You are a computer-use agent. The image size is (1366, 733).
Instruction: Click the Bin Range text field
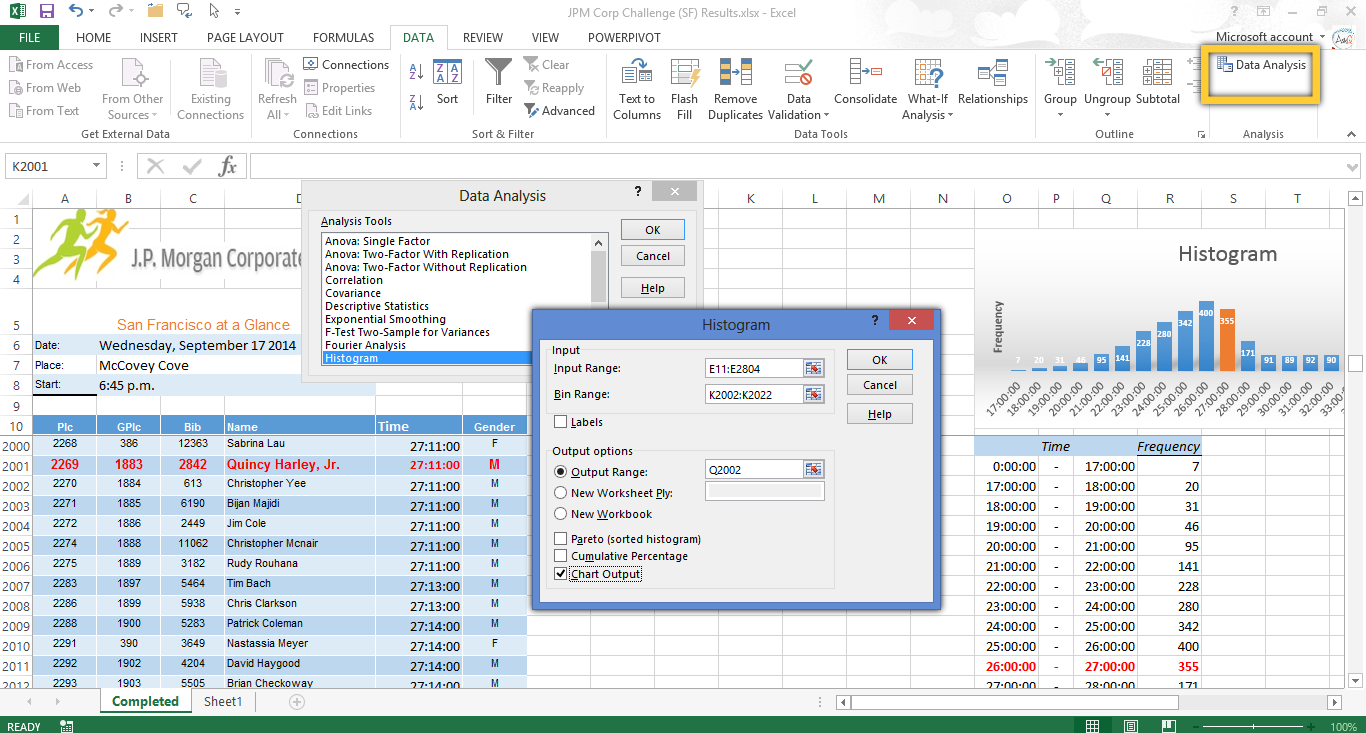(x=754, y=394)
